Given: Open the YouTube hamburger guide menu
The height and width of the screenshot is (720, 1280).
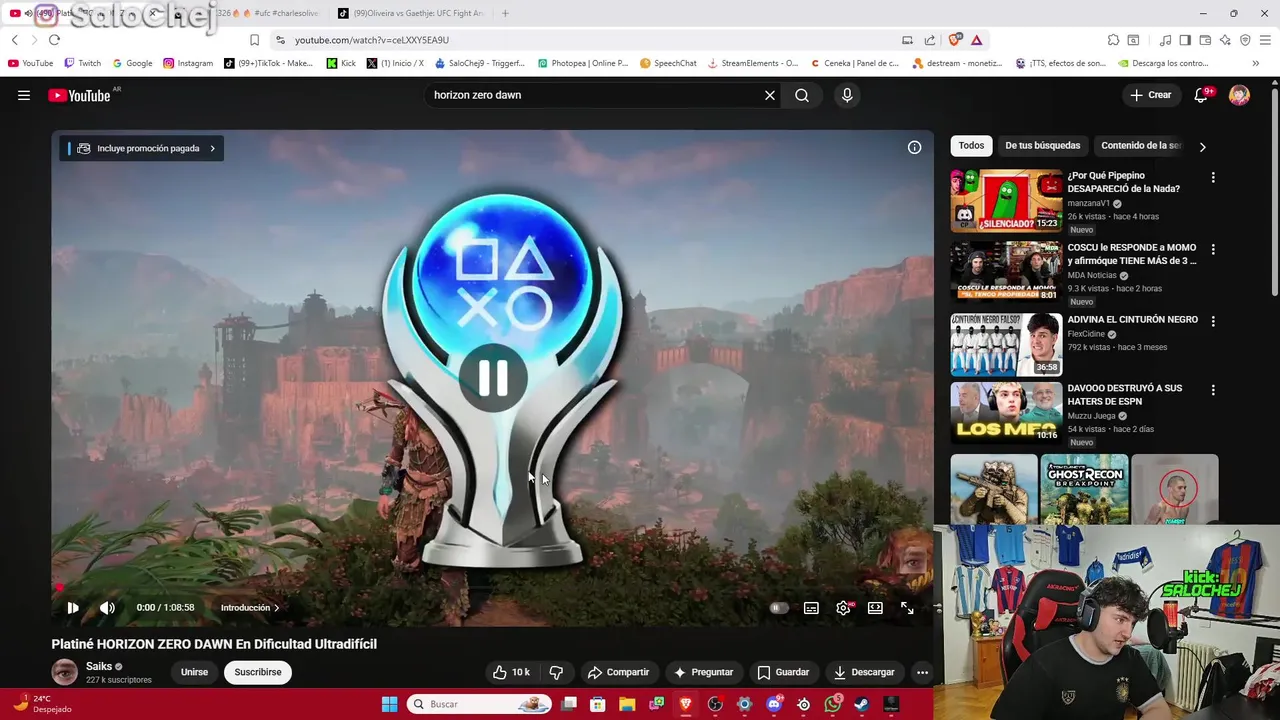Looking at the screenshot, I should [24, 95].
